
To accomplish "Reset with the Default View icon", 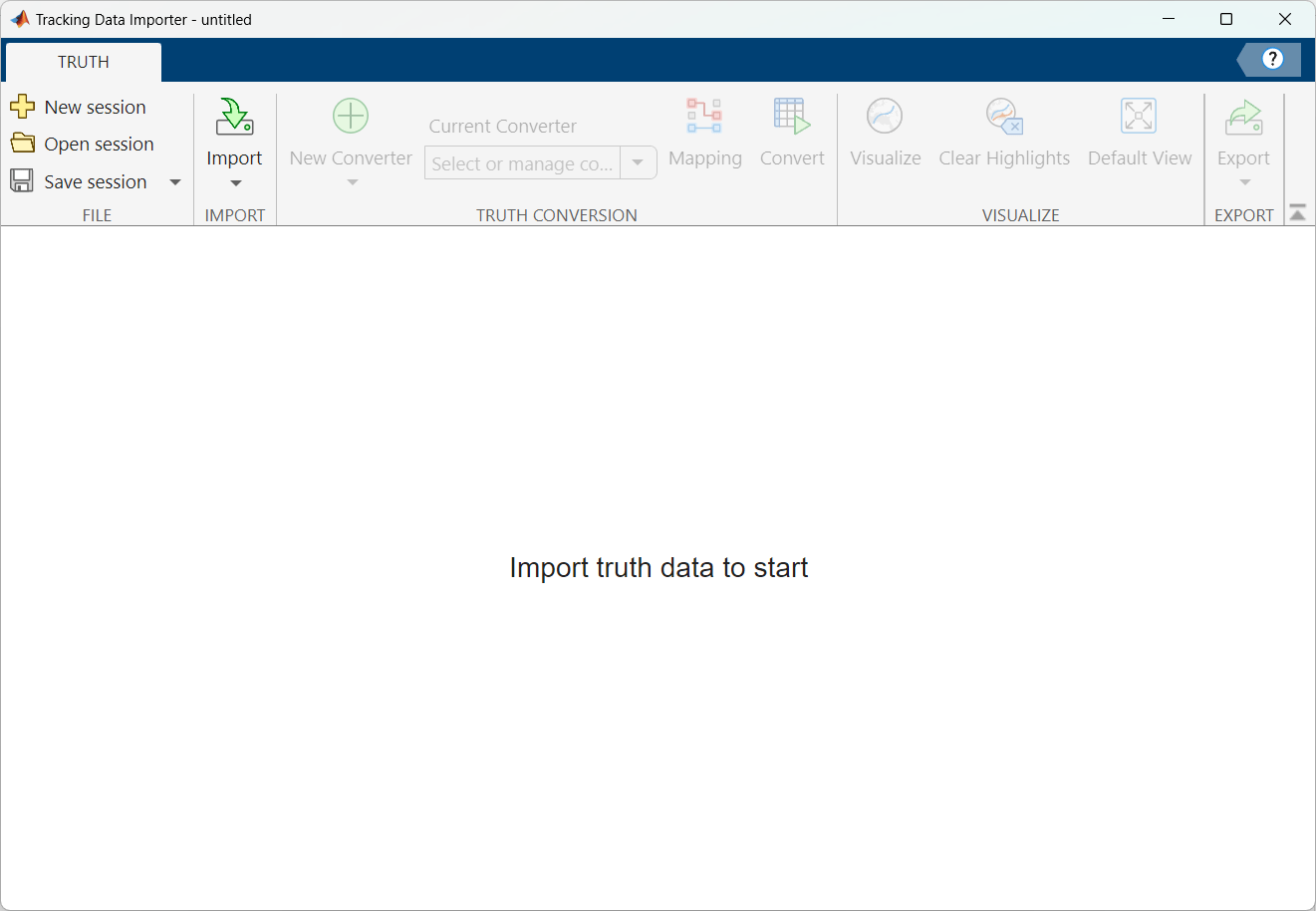I will point(1139,117).
